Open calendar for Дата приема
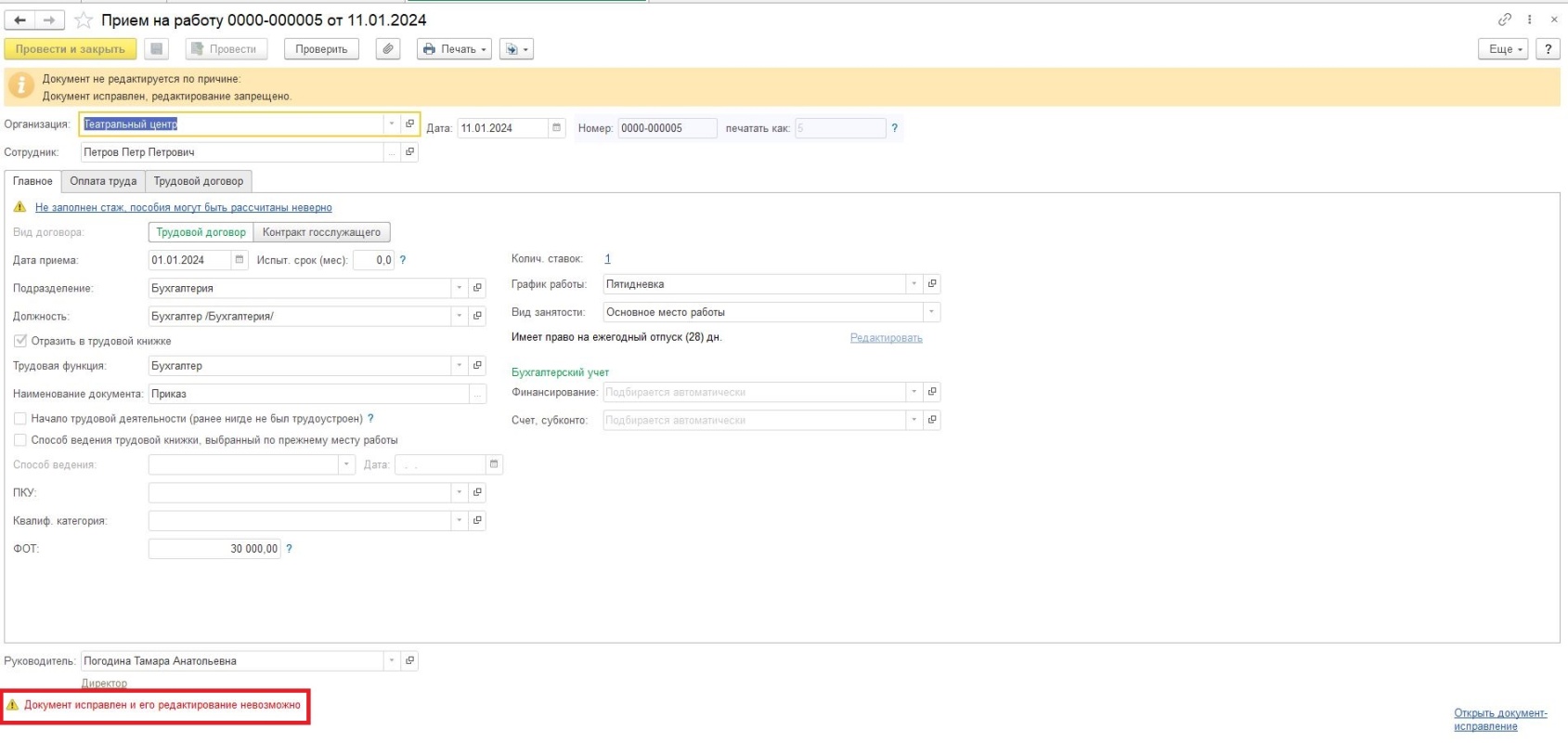 [240, 260]
